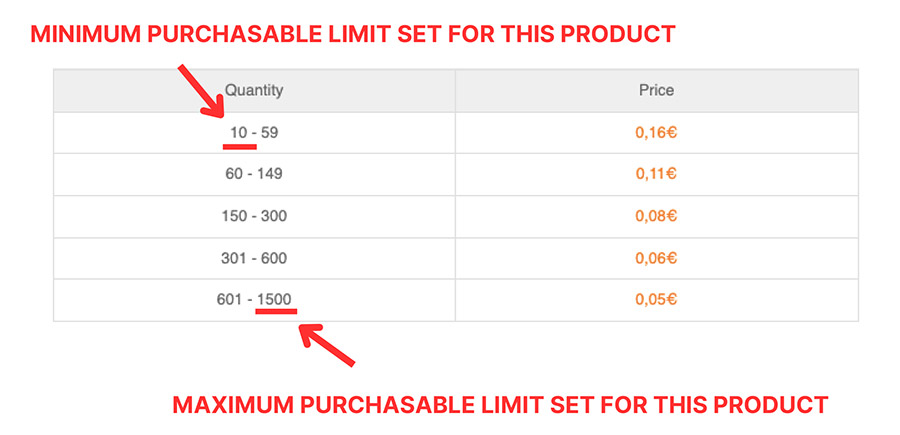Click the 0,05€ price
This screenshot has height=435, width=900.
(x=656, y=300)
